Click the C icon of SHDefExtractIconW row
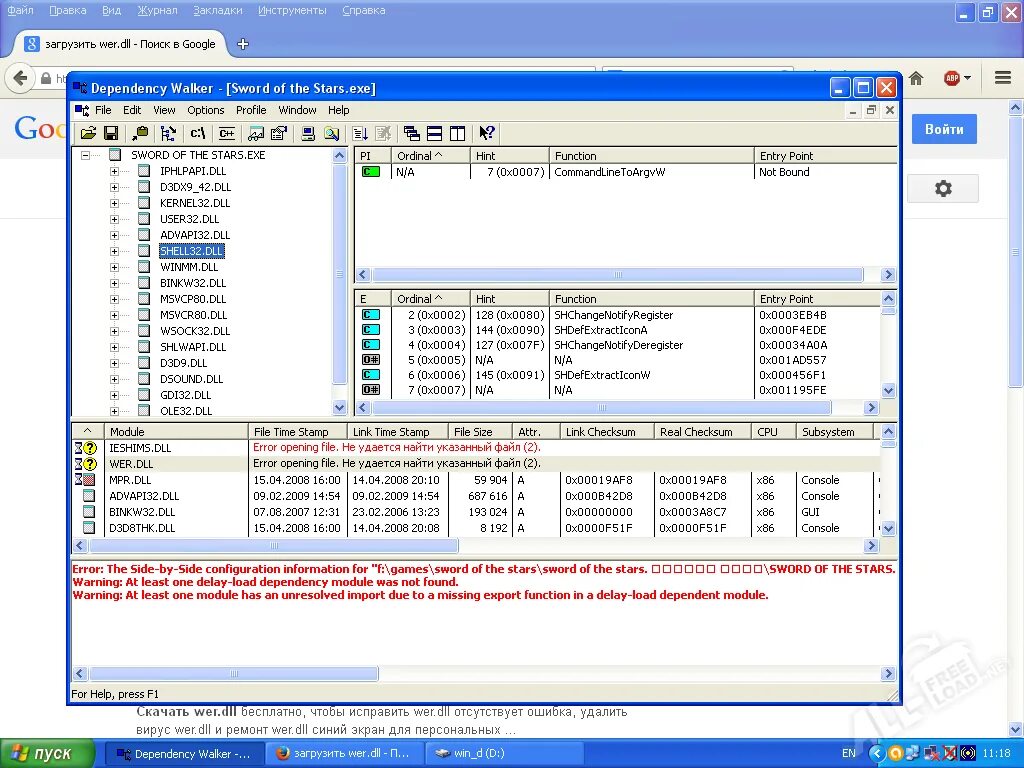Image resolution: width=1024 pixels, height=768 pixels. coord(371,375)
